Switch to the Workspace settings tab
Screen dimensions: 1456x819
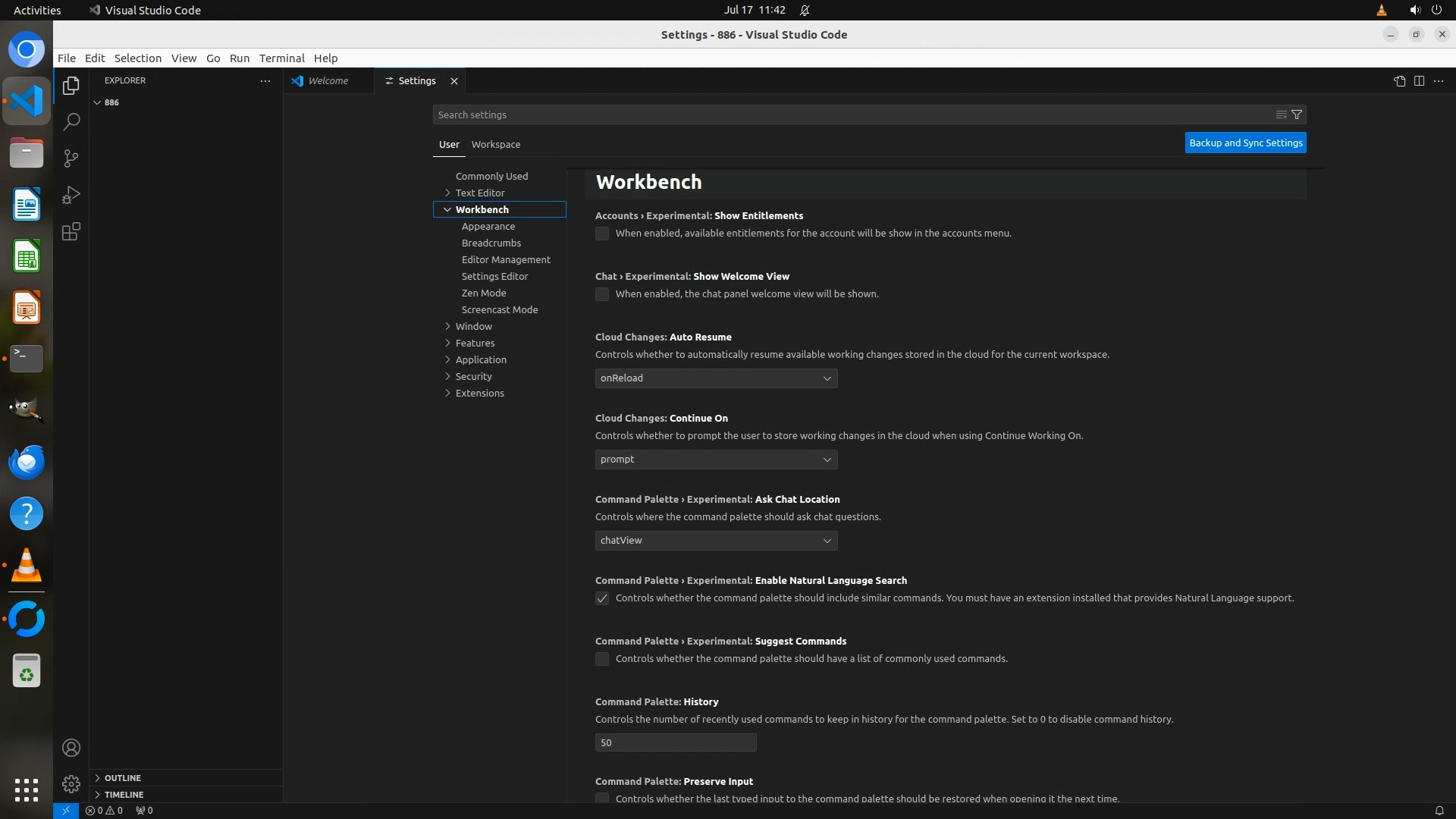(495, 144)
